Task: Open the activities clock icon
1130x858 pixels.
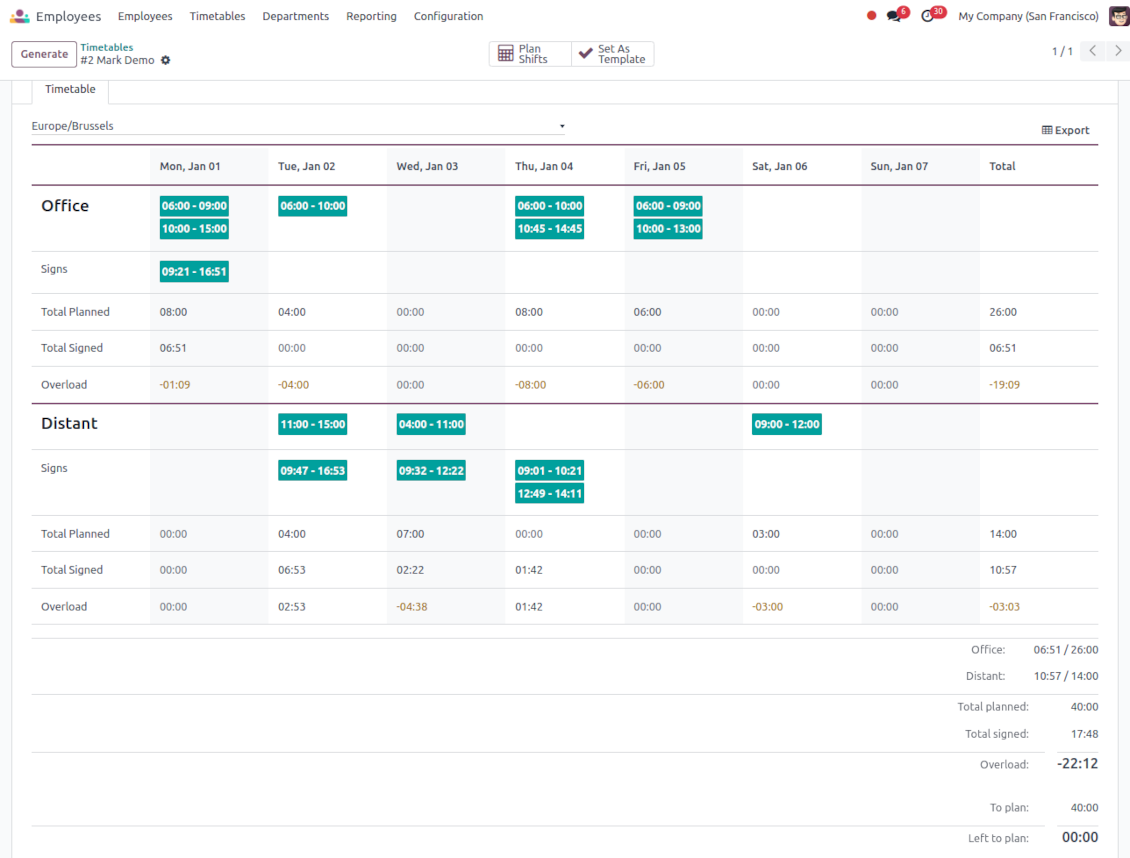Action: 927,16
